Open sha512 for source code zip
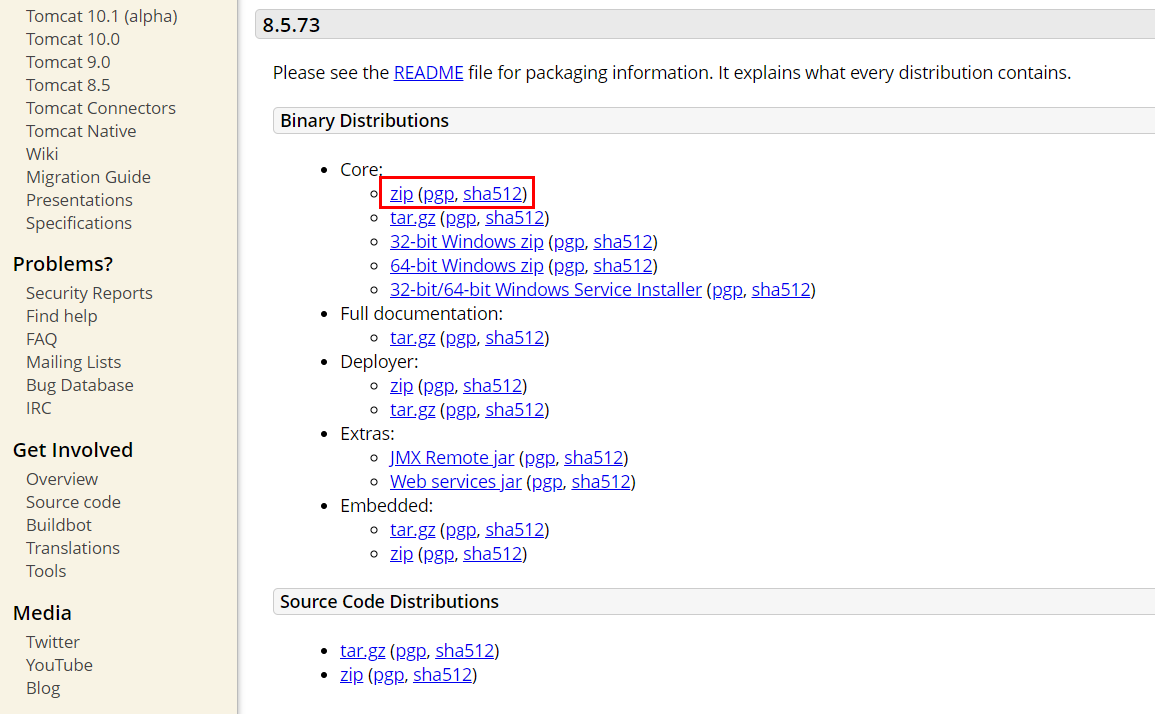 [443, 674]
